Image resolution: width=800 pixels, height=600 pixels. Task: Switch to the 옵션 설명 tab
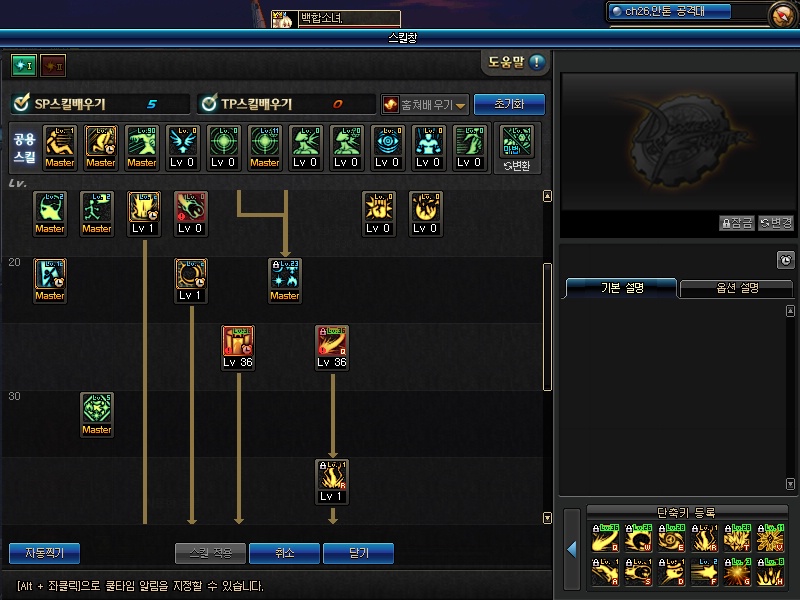coord(737,288)
